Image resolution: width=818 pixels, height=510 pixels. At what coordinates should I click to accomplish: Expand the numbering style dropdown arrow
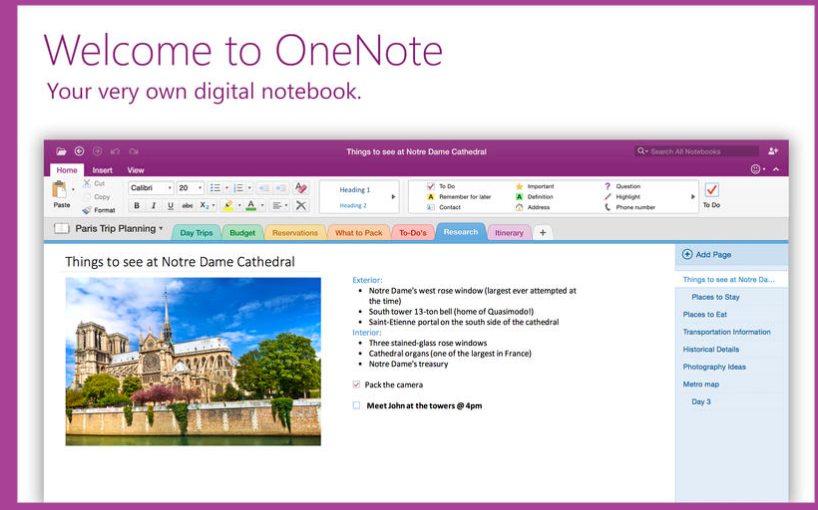tap(250, 188)
